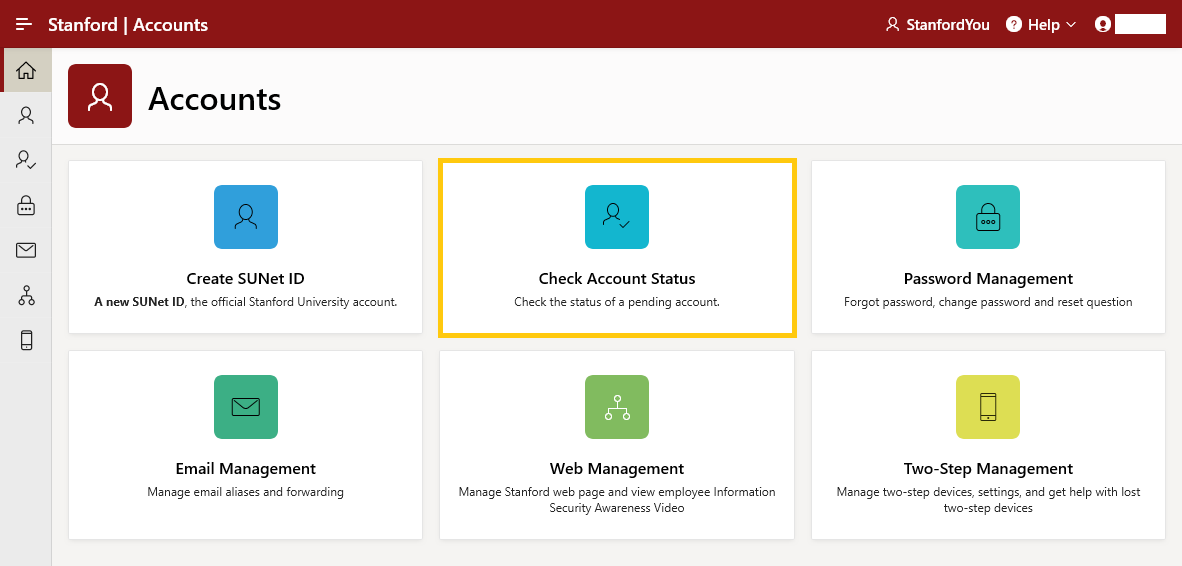Screen dimensions: 1182x566
Task: Open Web Management title
Action: pos(617,468)
